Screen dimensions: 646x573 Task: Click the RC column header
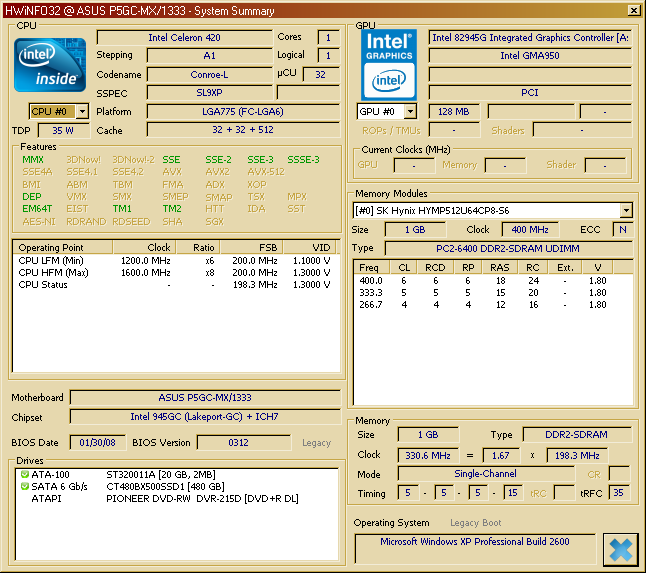point(533,267)
